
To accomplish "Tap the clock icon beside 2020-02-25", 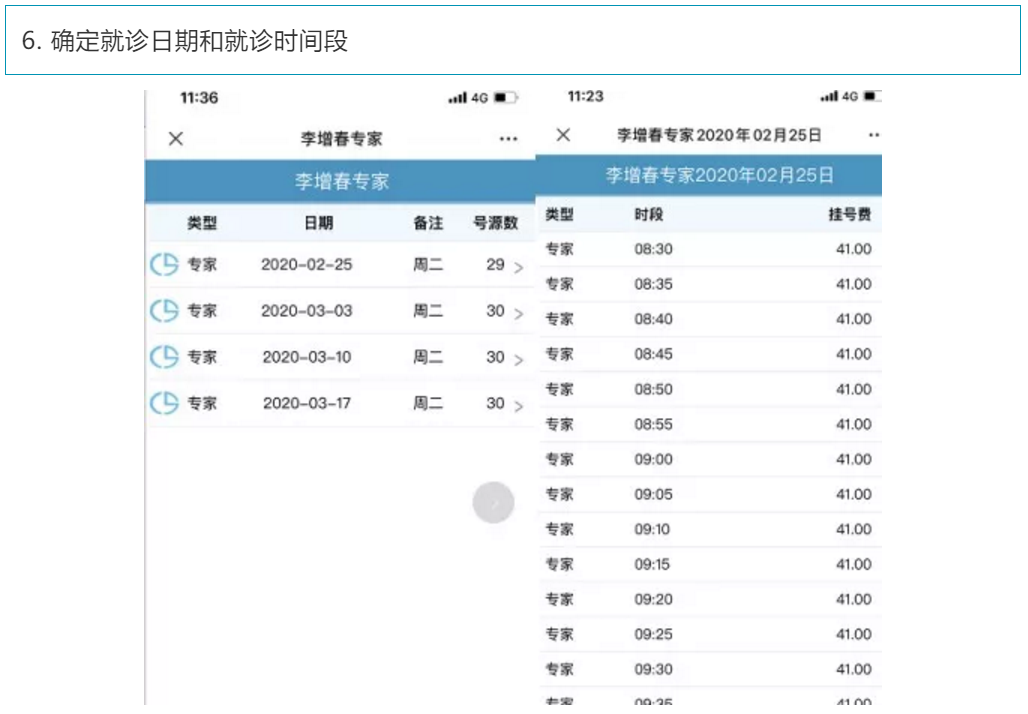I will click(164, 265).
